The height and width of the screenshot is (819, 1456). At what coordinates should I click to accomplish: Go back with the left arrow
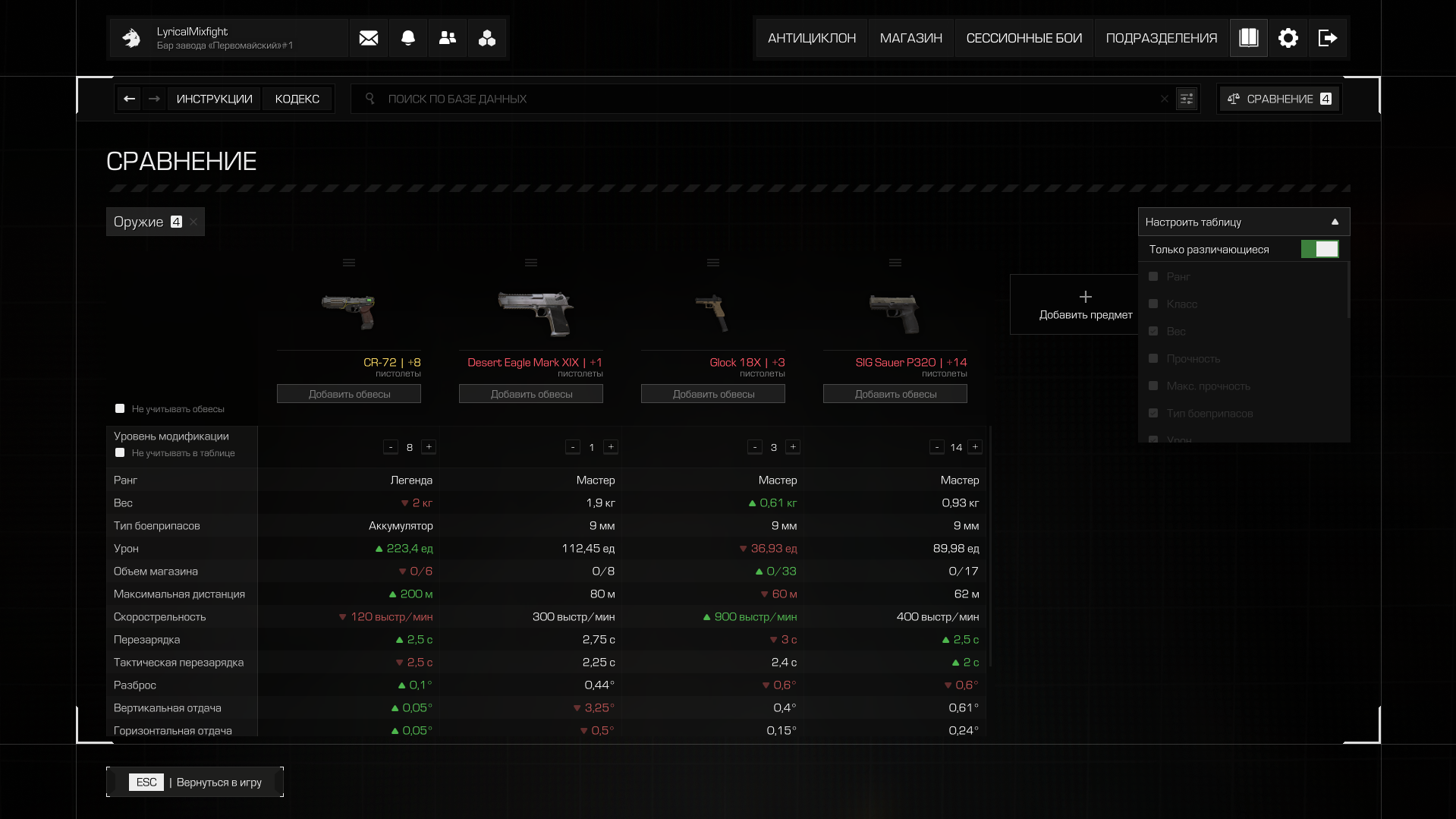tap(130, 99)
